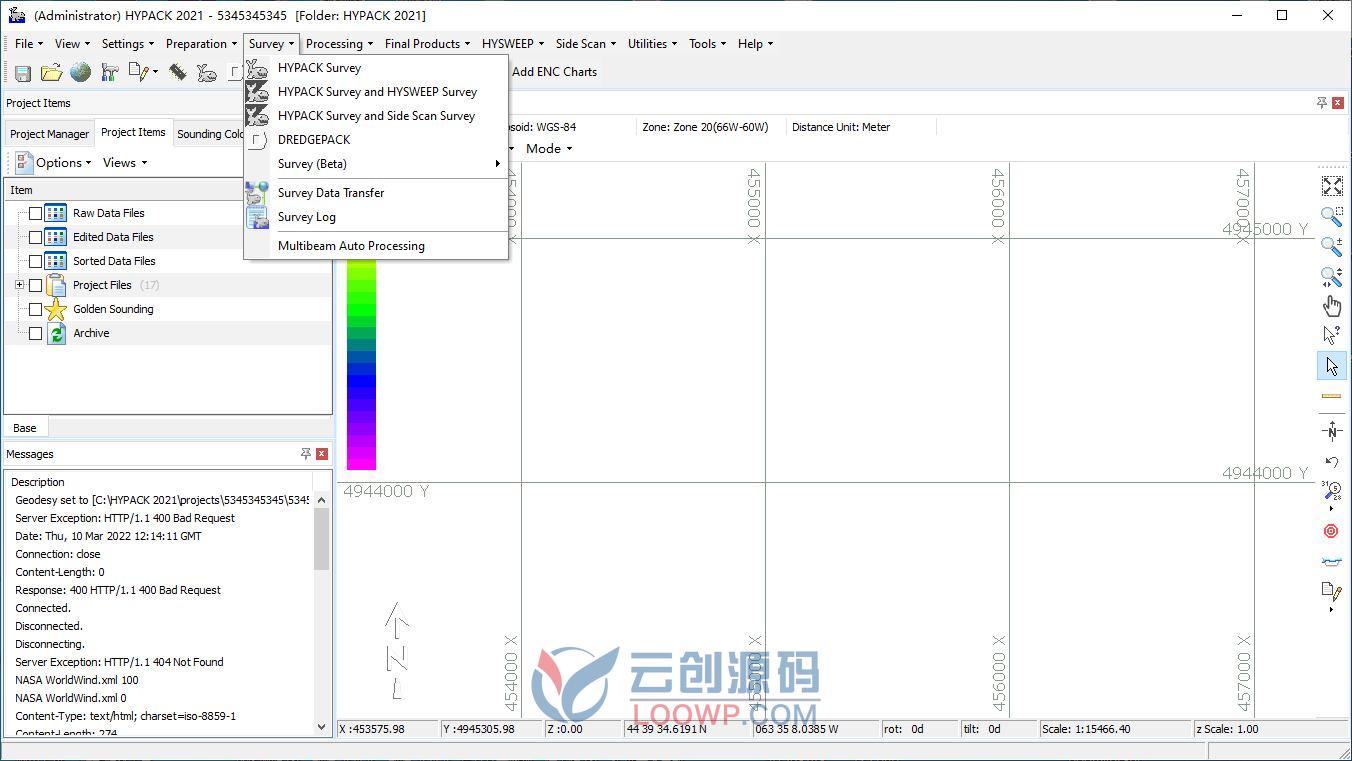Image resolution: width=1352 pixels, height=761 pixels.
Task: Check the Golden Sounding checkbox
Action: [x=36, y=309]
